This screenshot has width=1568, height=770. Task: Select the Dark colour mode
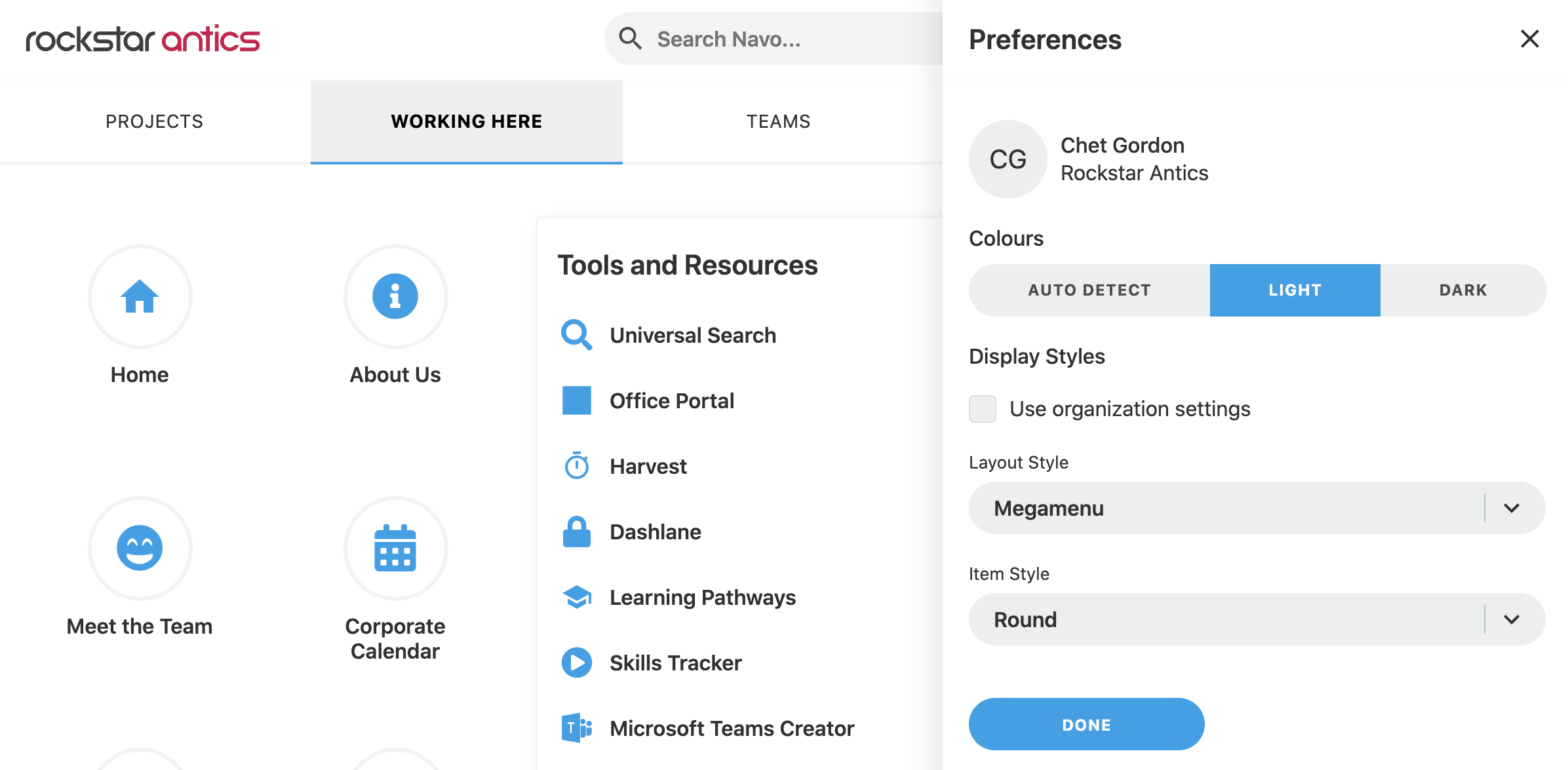click(x=1463, y=290)
